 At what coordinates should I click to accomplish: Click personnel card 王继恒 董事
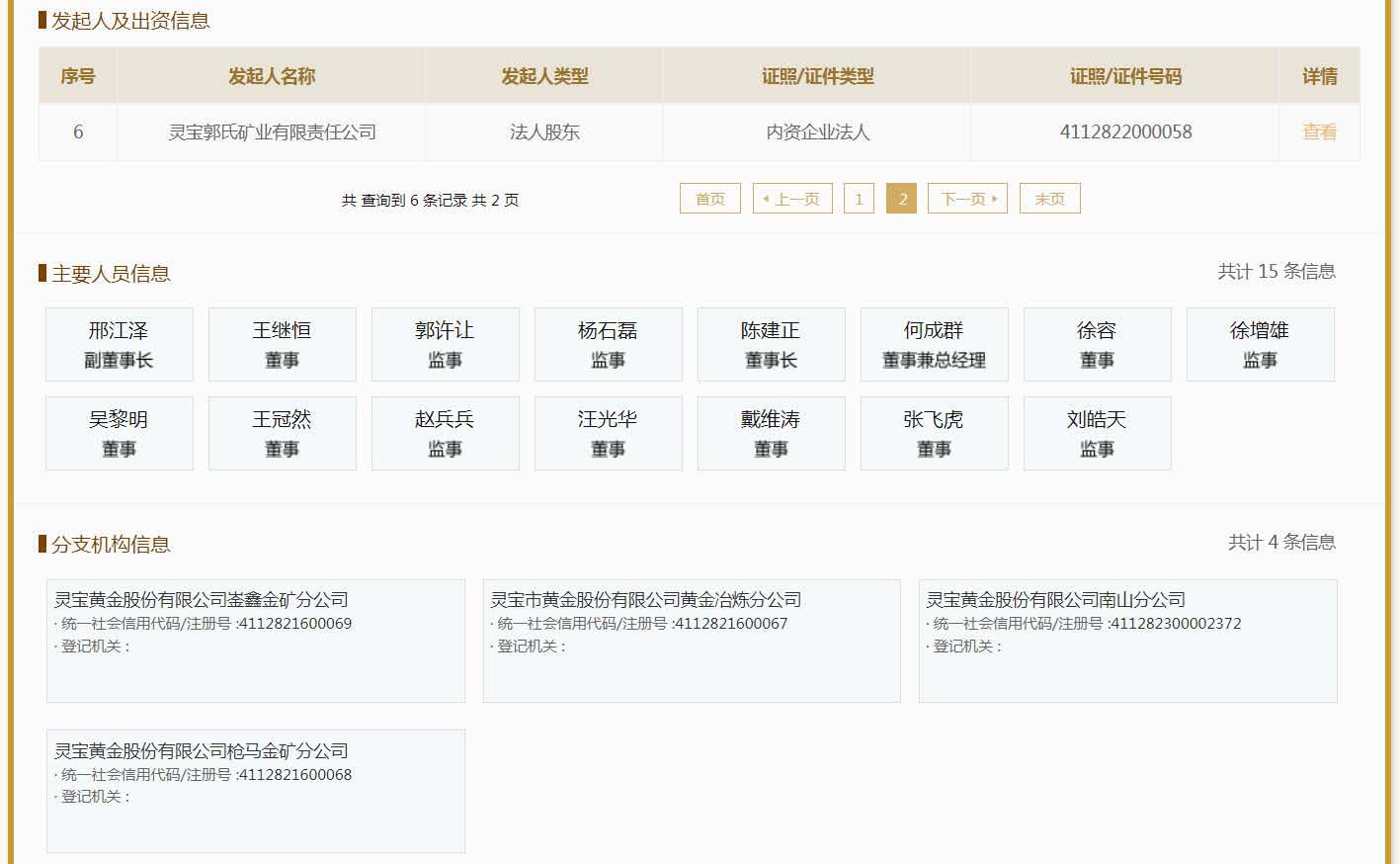(282, 344)
